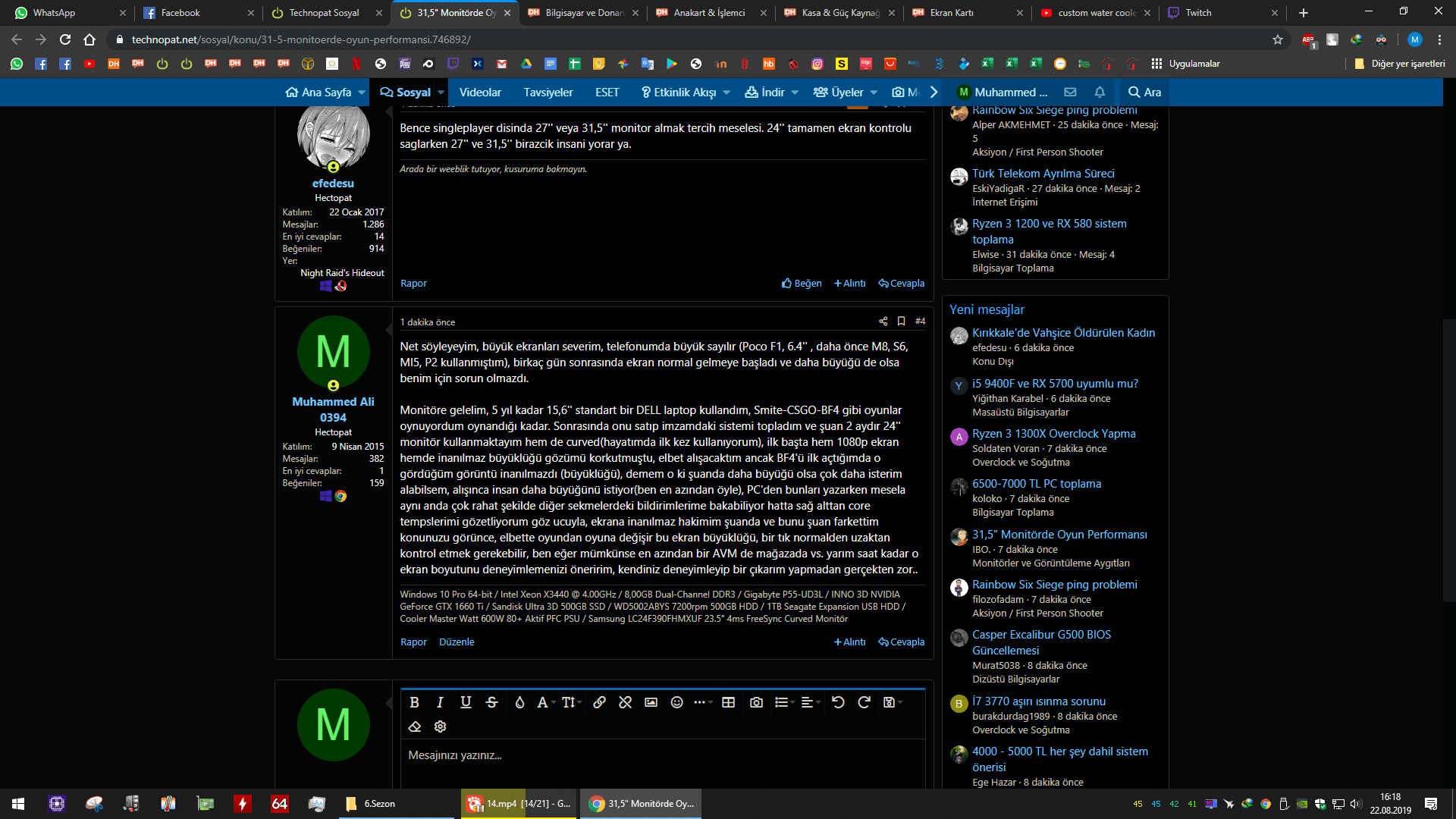
Task: Bookmark post #4
Action: (901, 322)
